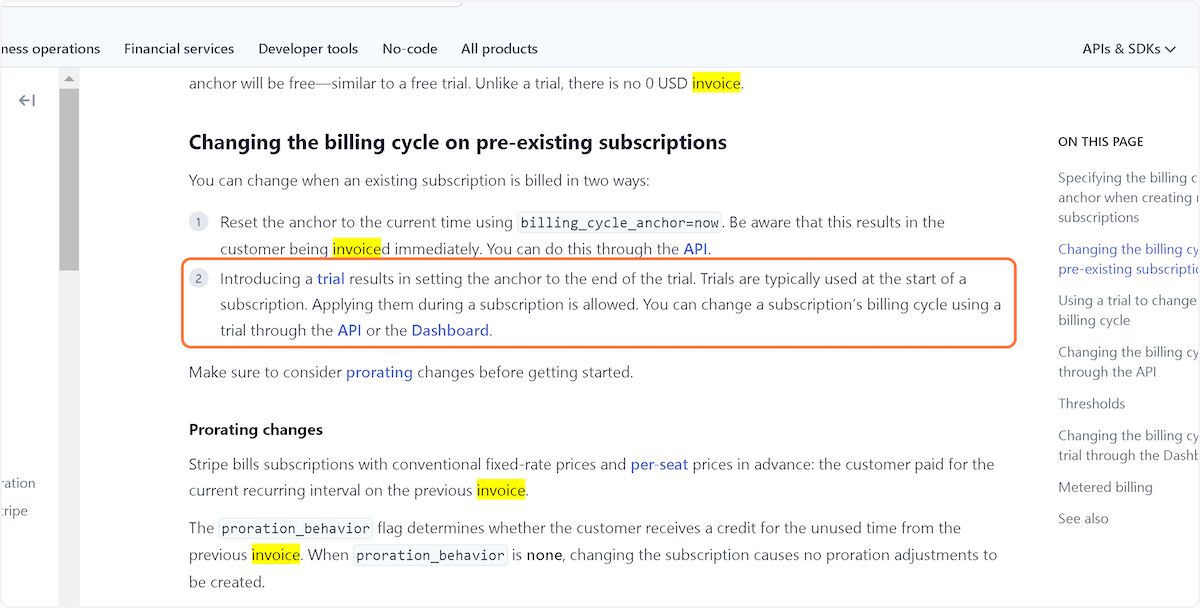Click the Dashboard link in step 2

pos(450,330)
